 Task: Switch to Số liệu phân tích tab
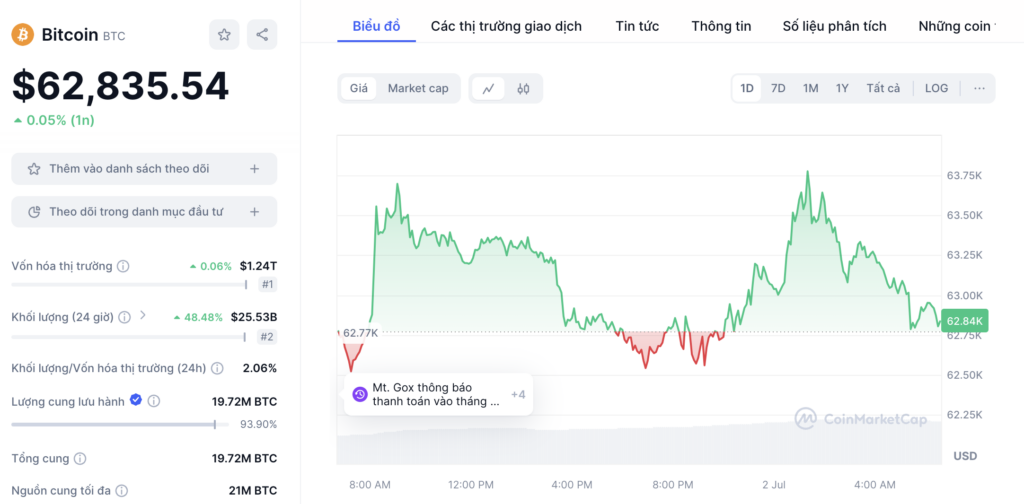click(x=834, y=26)
